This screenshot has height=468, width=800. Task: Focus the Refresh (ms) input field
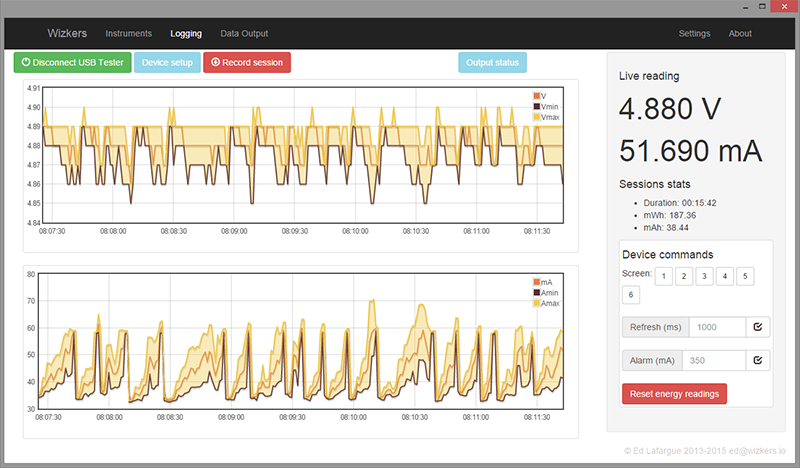(x=718, y=327)
